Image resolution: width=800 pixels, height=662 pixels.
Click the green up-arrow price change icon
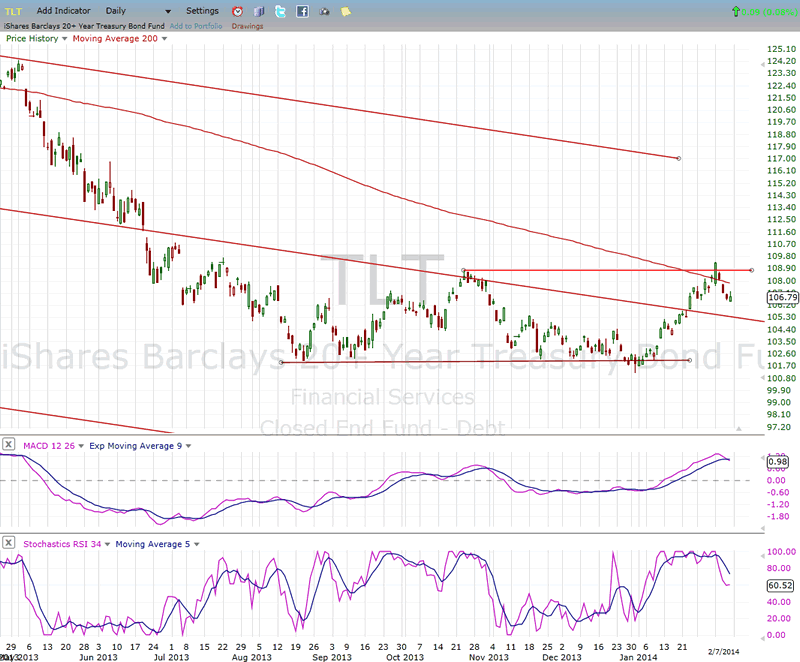737,11
